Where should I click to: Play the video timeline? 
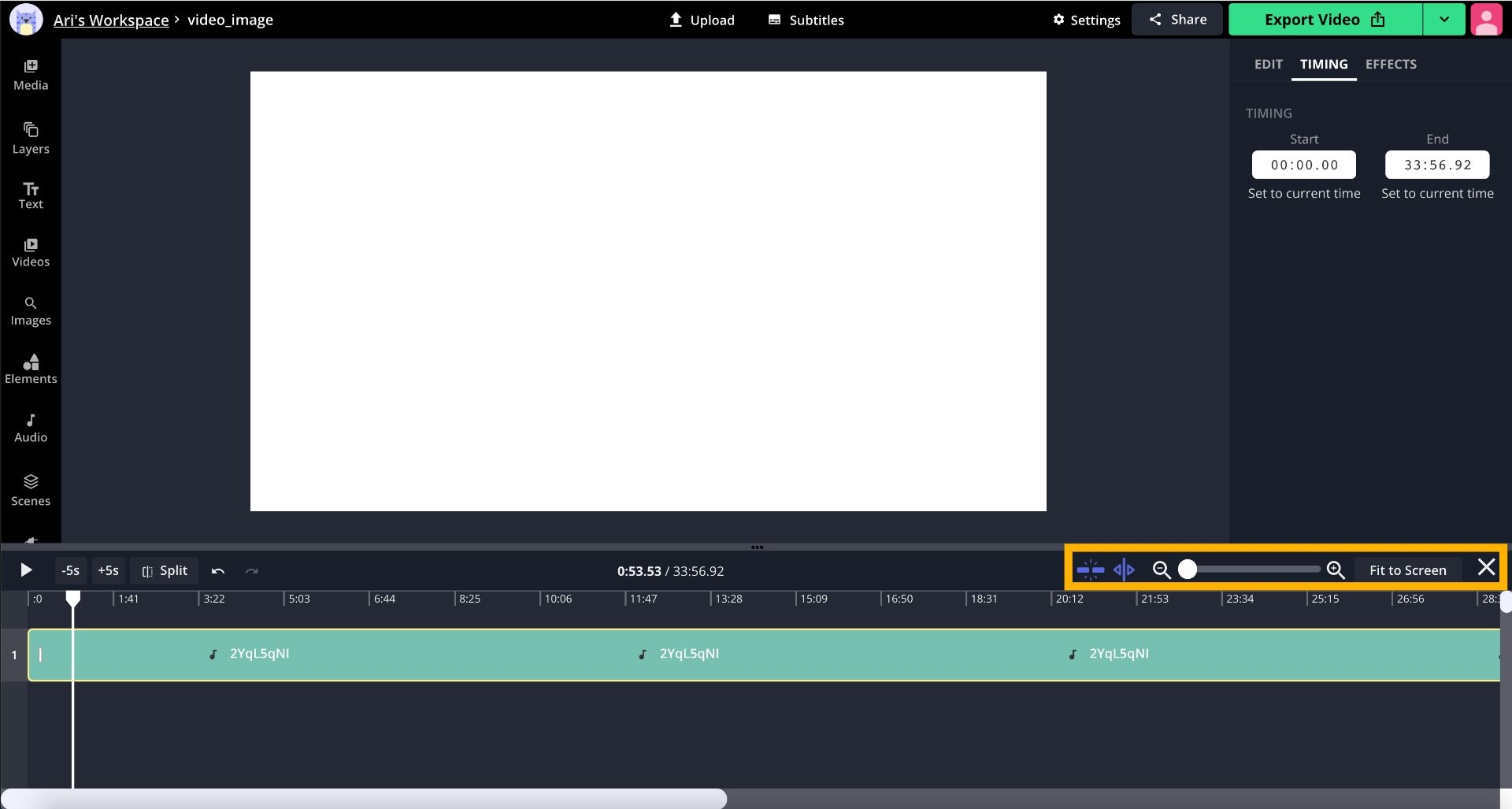26,570
